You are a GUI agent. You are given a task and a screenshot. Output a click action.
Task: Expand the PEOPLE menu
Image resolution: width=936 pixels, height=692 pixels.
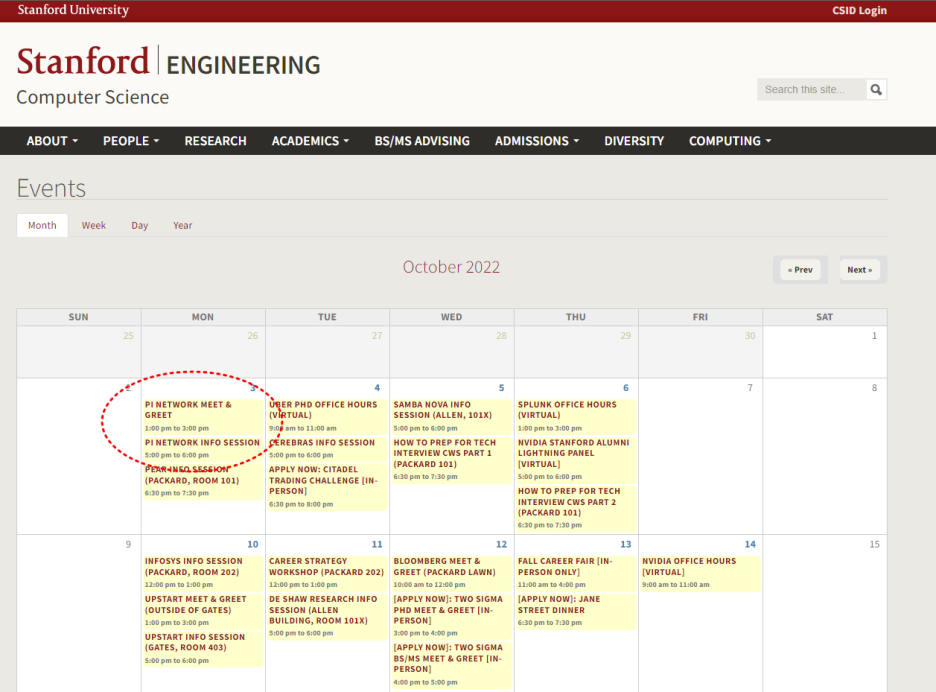pos(131,141)
